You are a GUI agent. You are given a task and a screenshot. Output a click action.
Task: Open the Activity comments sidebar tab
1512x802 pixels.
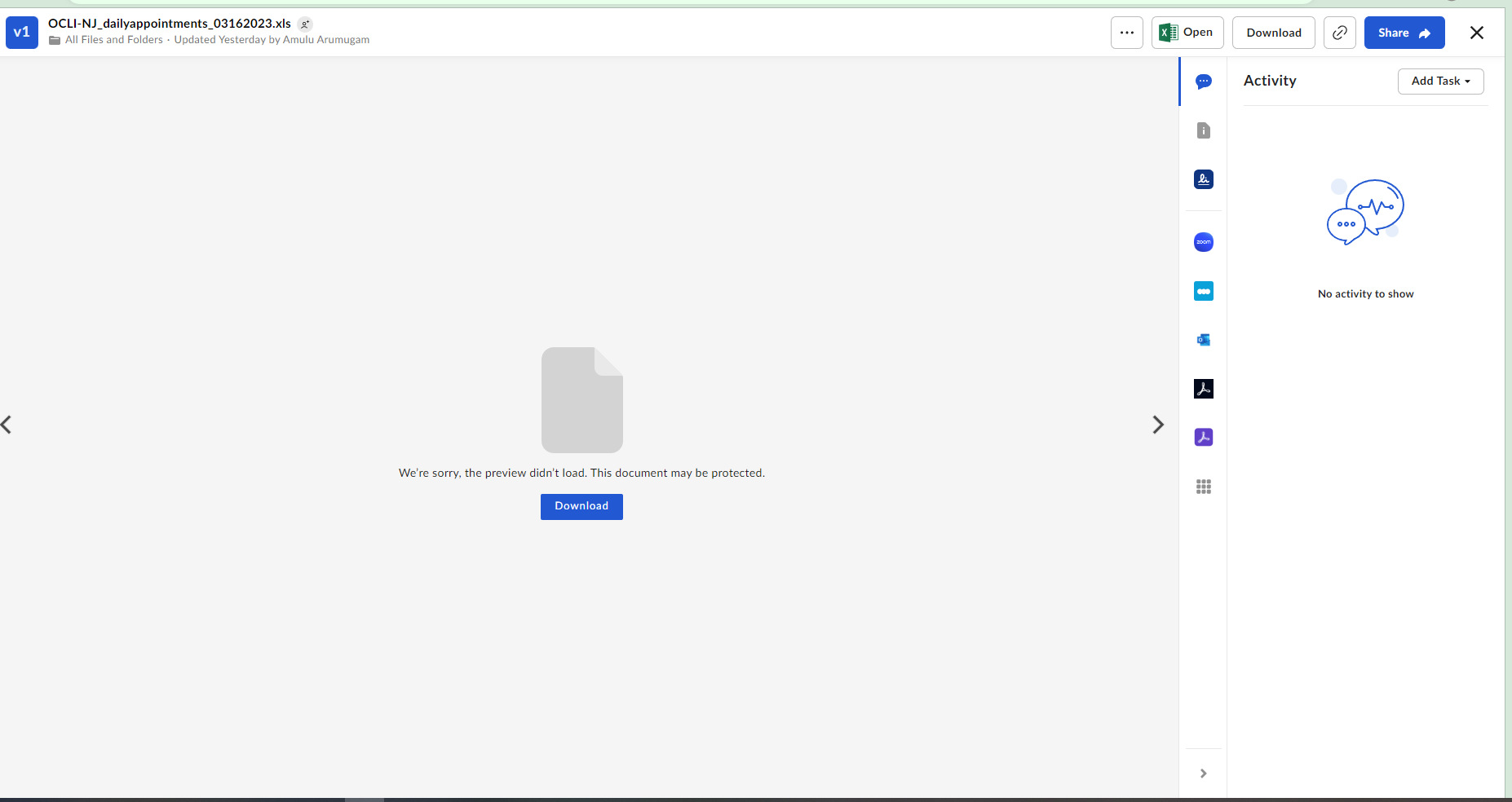[1203, 82]
